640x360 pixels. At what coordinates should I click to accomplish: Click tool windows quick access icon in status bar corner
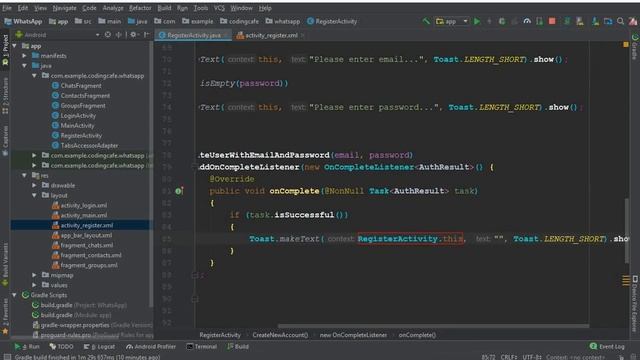tap(7, 357)
